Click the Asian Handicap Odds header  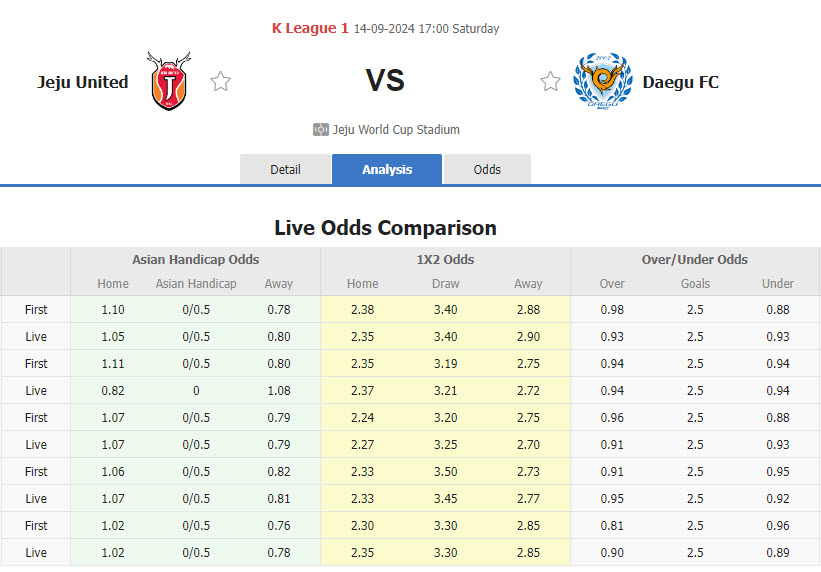pyautogui.click(x=195, y=259)
